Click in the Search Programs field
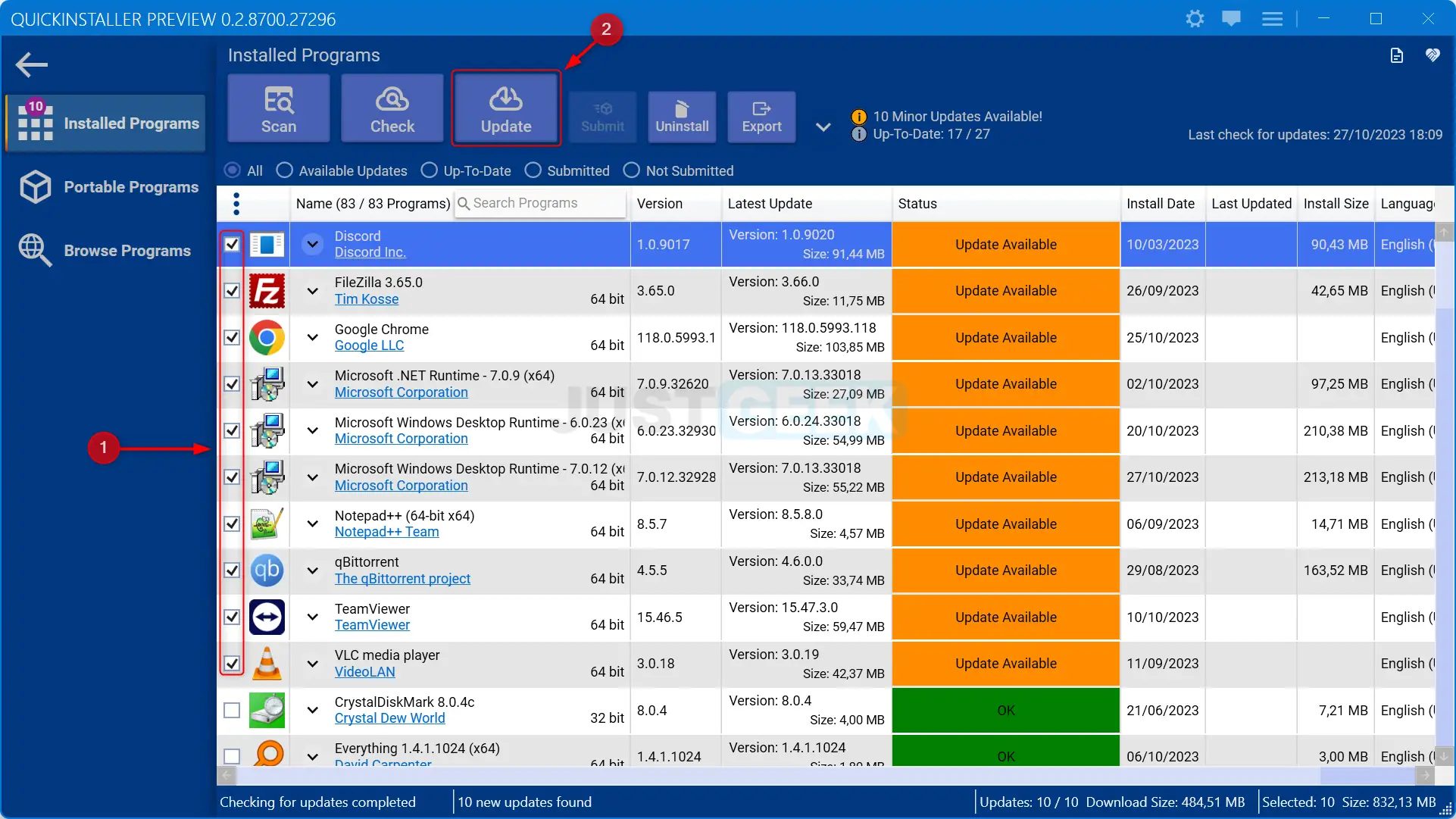Image resolution: width=1456 pixels, height=819 pixels. click(x=541, y=203)
